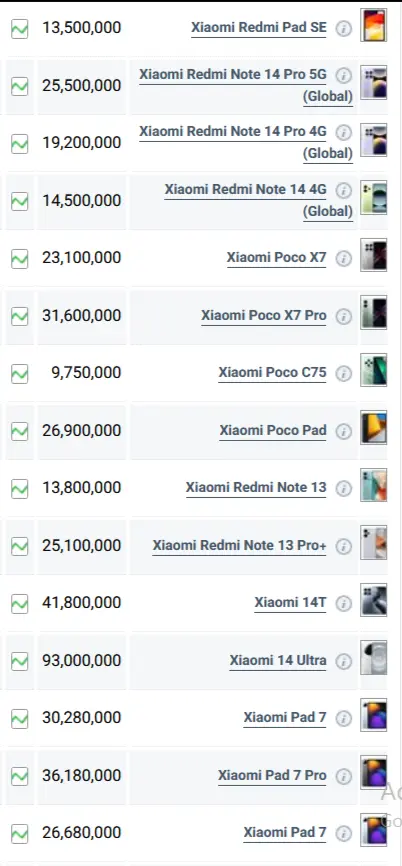Viewport: 402px width, 866px height.
Task: Click the 93,000,000 price value
Action: coord(81,661)
